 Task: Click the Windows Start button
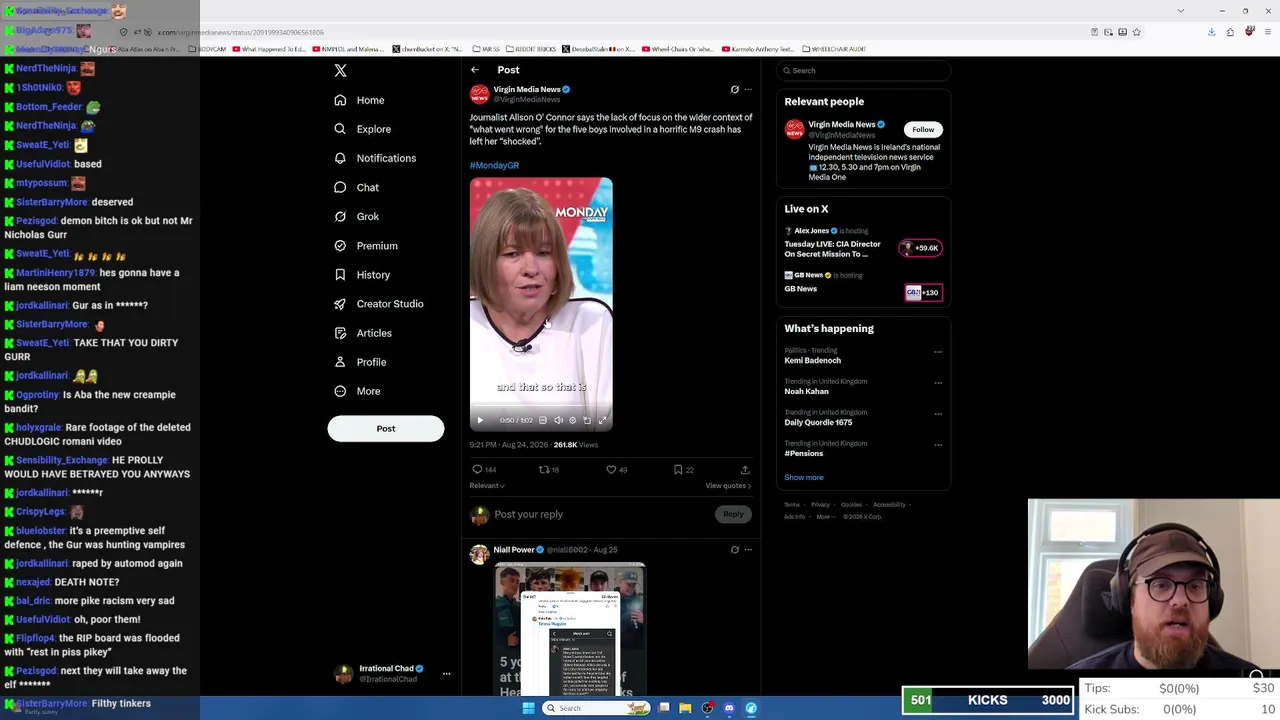(x=528, y=708)
